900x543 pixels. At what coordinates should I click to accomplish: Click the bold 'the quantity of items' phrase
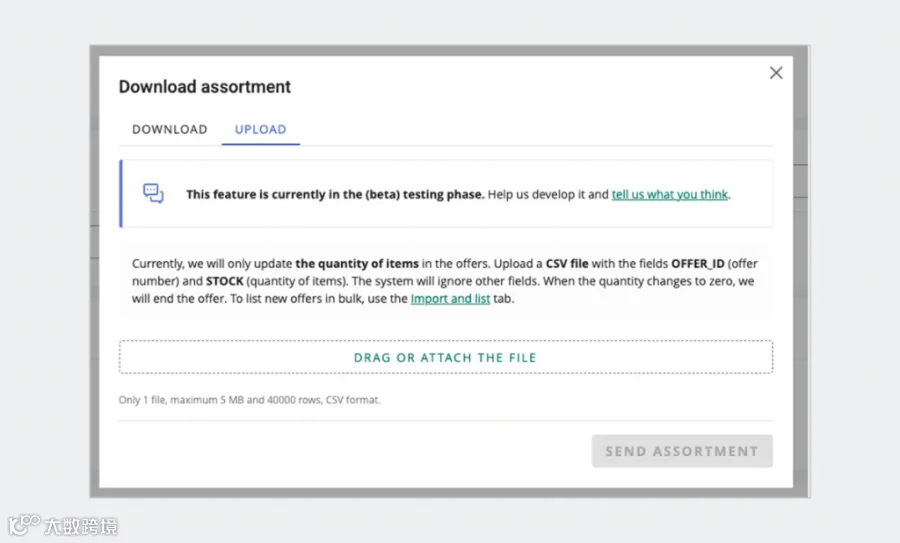pos(357,263)
